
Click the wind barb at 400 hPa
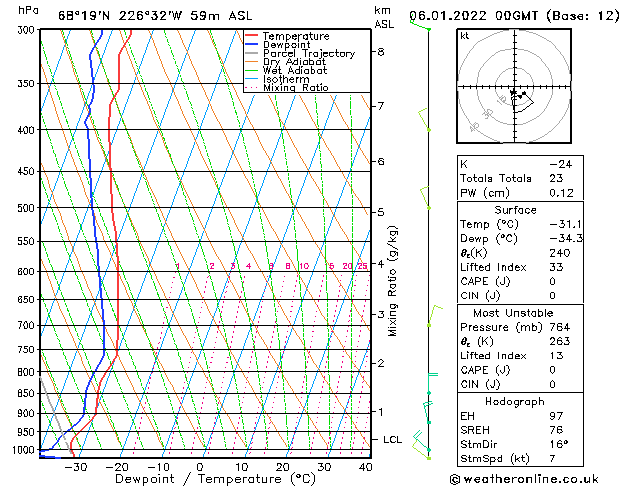pos(424,119)
